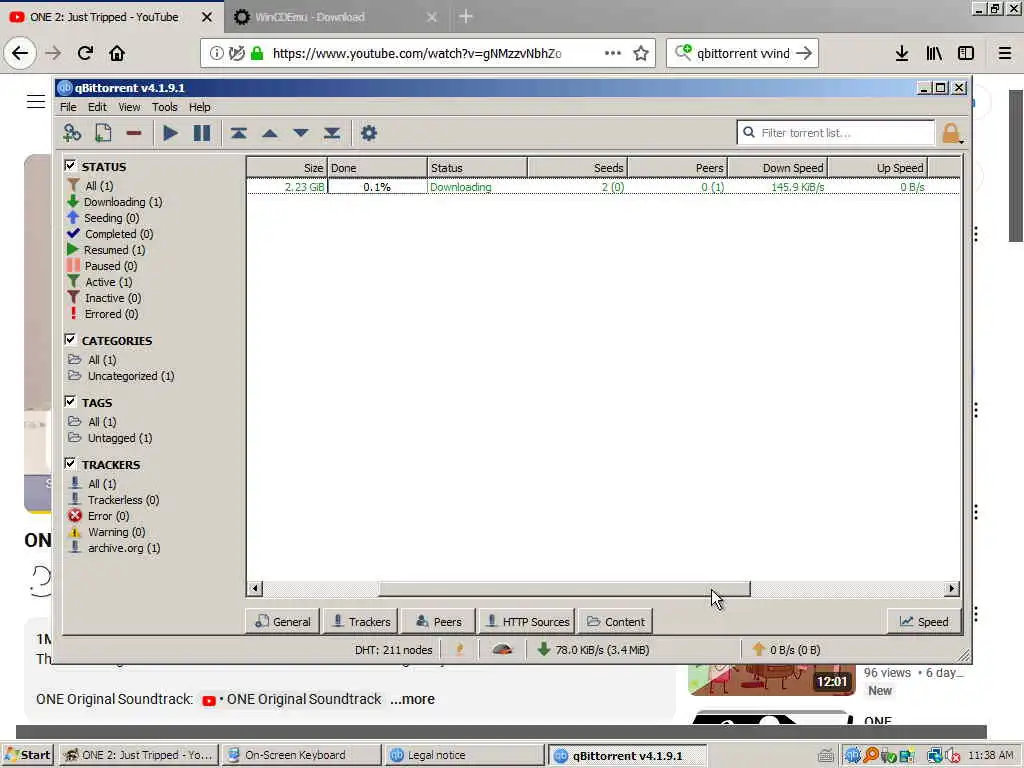This screenshot has height=768, width=1024.
Task: Sort by the Seeds column header
Action: pos(577,168)
